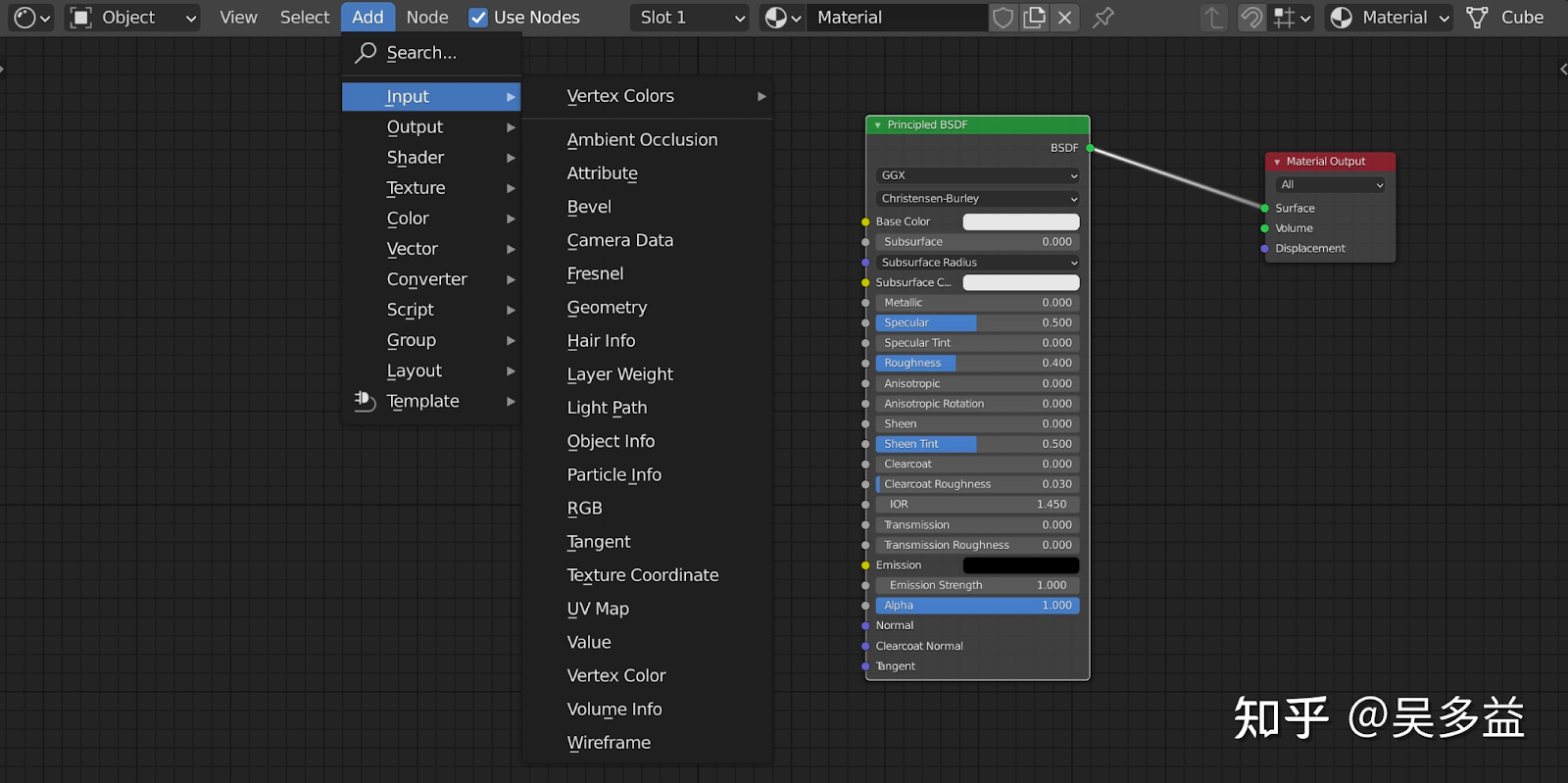
Task: Open the editor type selector icon
Action: click(31, 18)
